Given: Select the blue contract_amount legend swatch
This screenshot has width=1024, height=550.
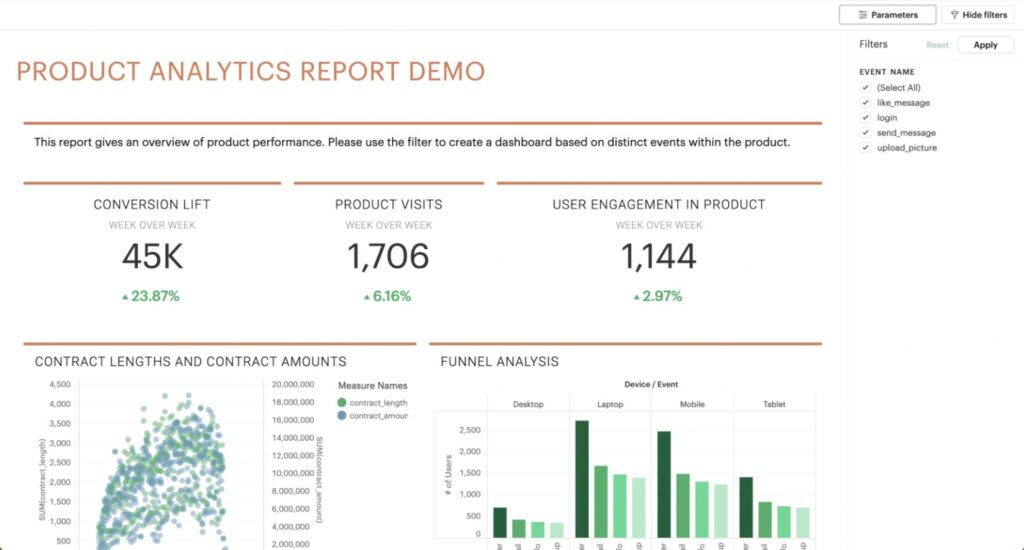Looking at the screenshot, I should (343, 416).
